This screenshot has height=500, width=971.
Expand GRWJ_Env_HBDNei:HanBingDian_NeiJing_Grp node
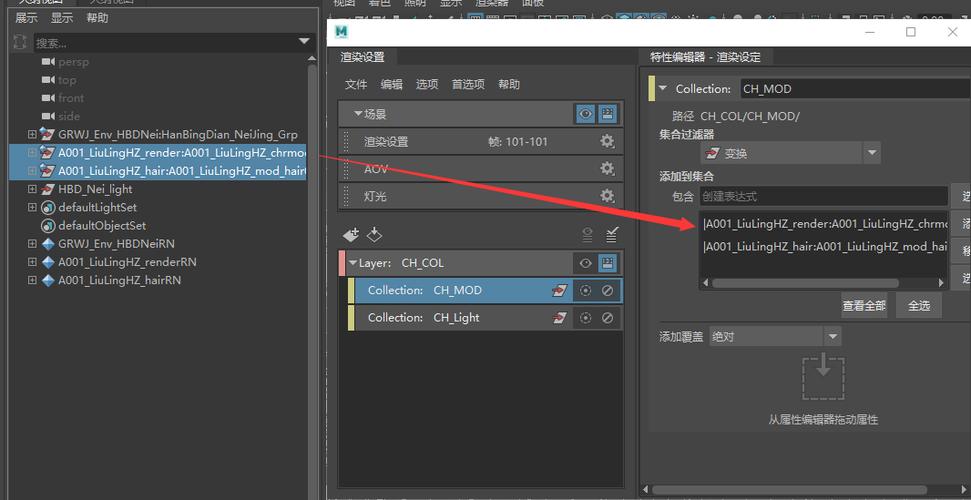pos(32,134)
